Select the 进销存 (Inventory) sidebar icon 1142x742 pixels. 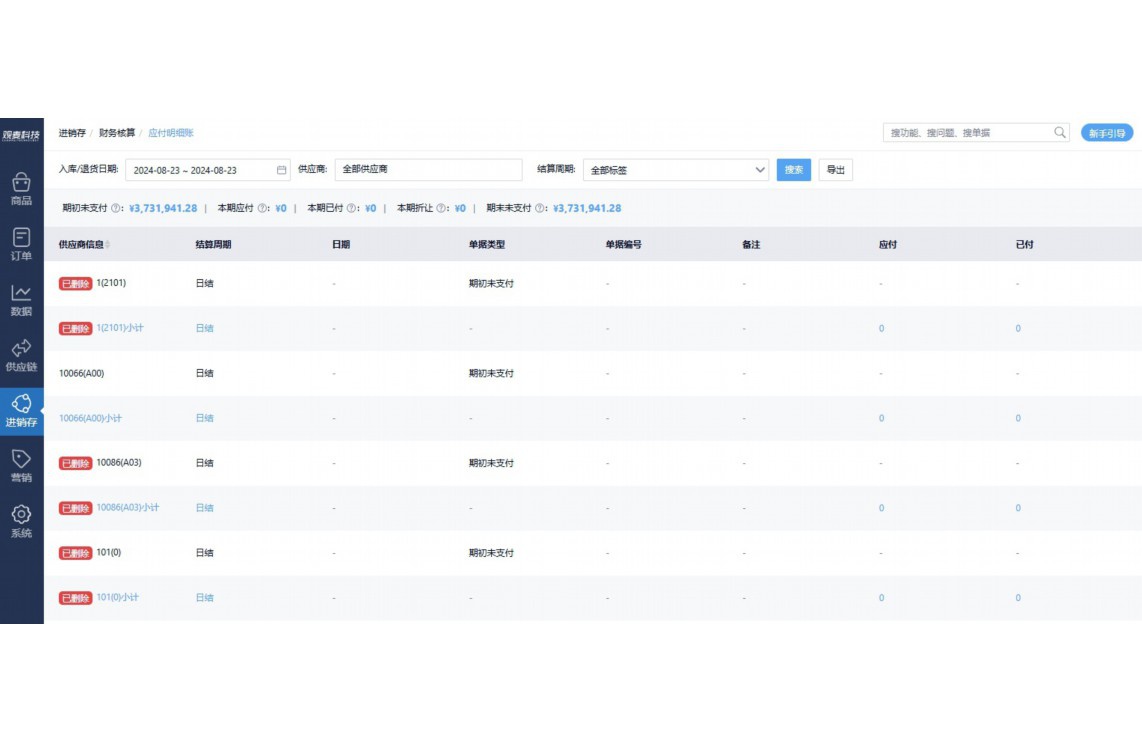(x=21, y=404)
